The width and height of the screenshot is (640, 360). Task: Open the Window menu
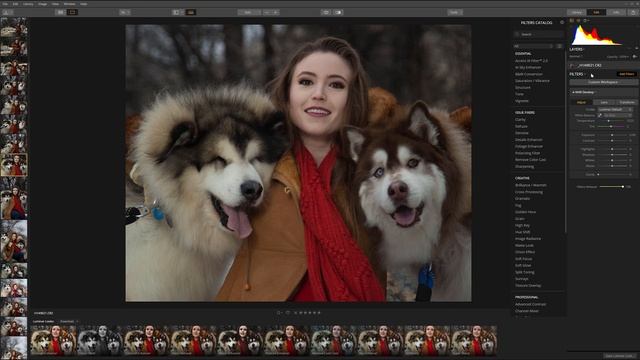[x=69, y=4]
